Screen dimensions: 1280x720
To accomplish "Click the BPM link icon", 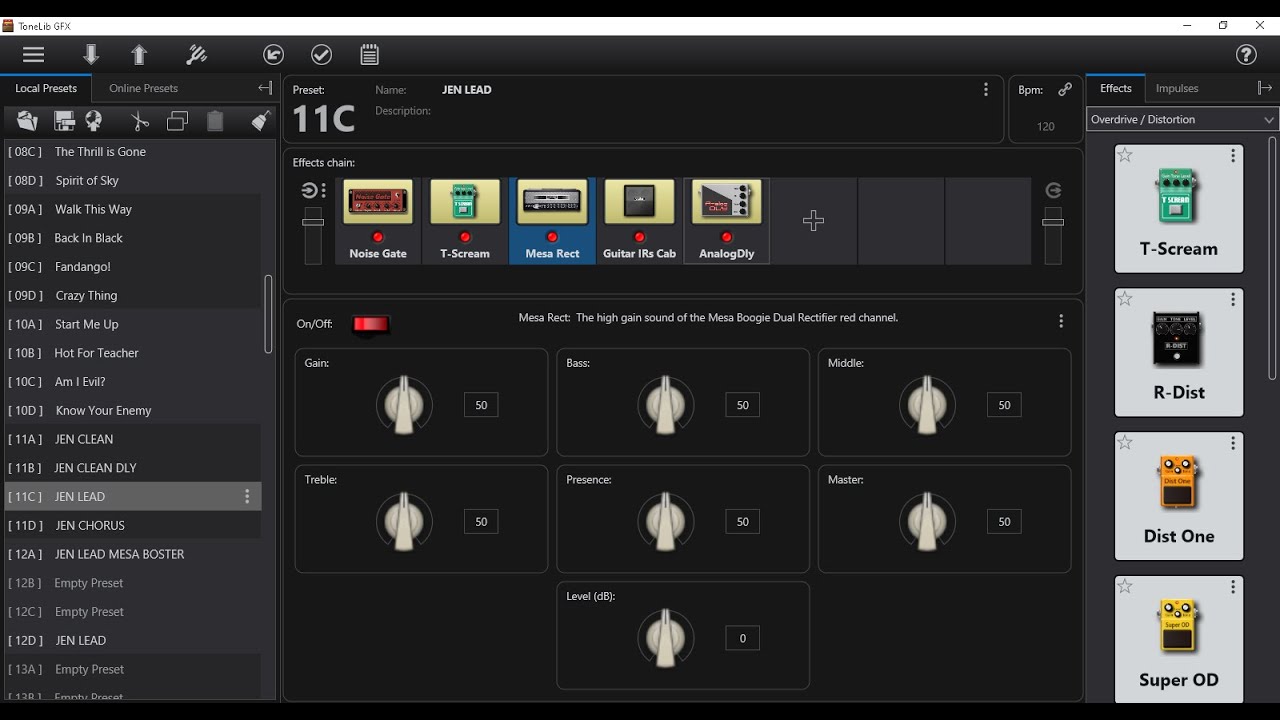I will 1065,89.
